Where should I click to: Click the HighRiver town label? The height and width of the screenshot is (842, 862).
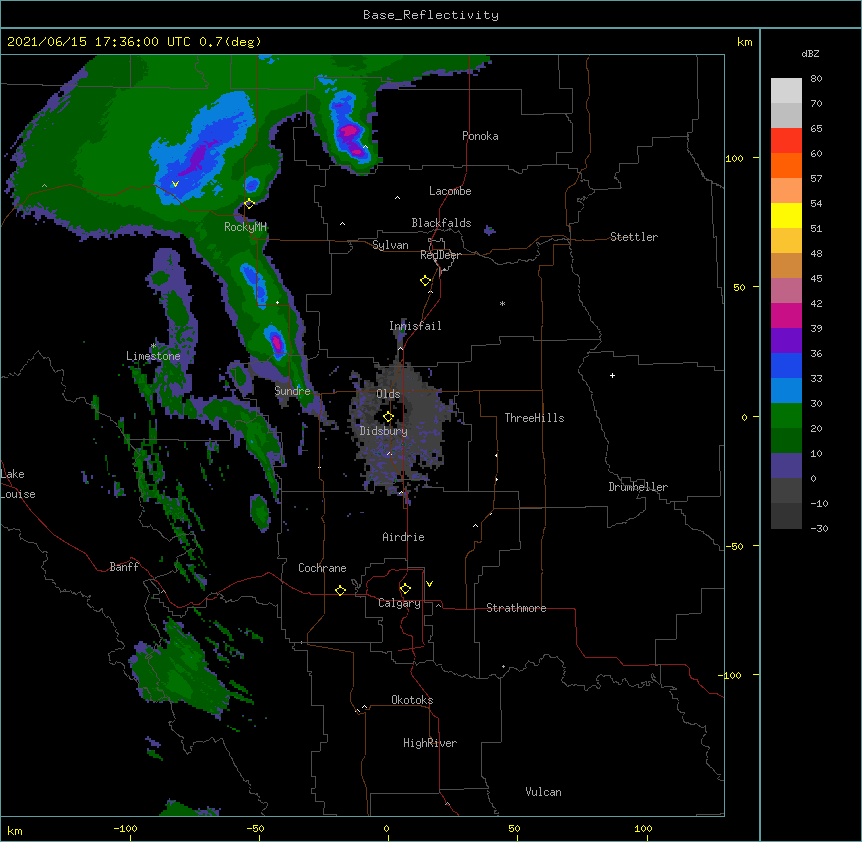coord(430,743)
